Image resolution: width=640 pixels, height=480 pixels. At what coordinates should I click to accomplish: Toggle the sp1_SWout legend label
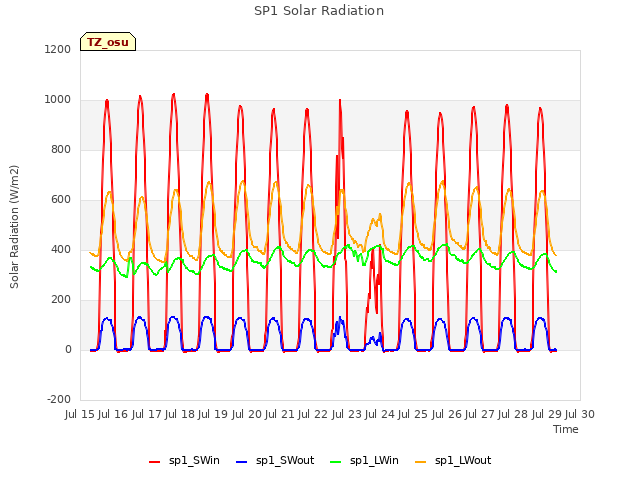[285, 461]
